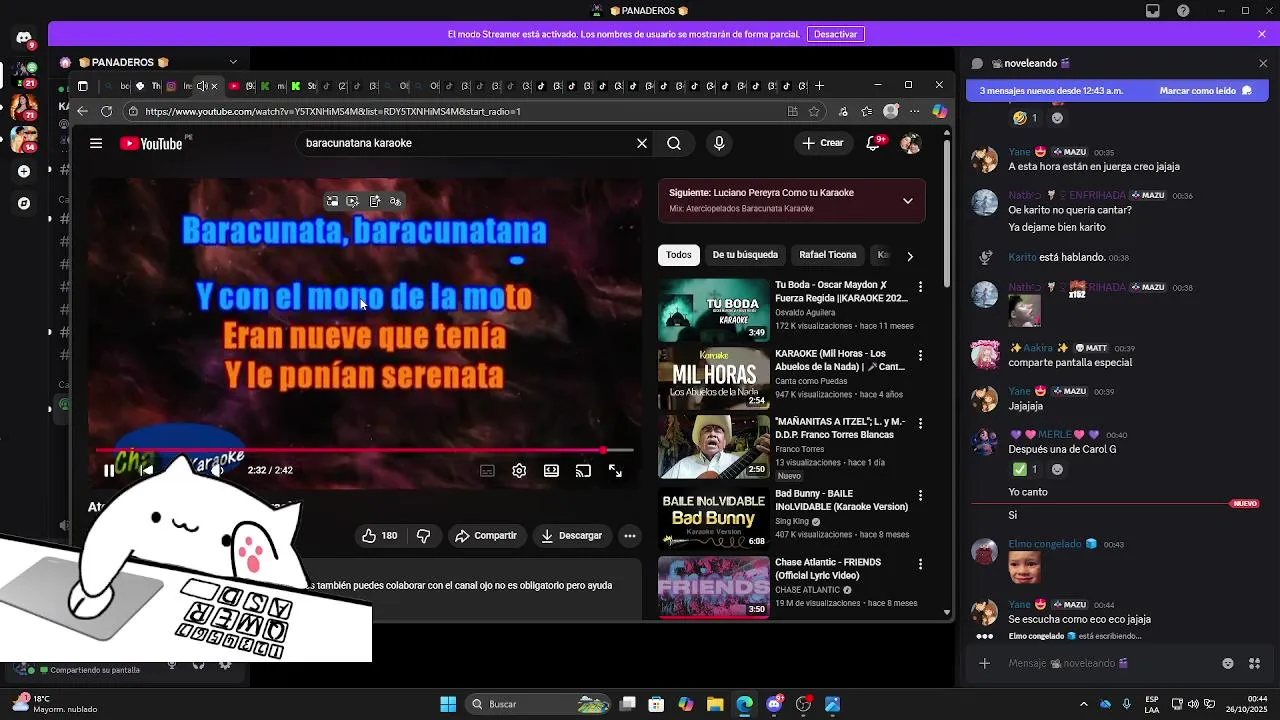Open Discord inbox icon in title bar
The height and width of the screenshot is (720, 1280).
pos(1153,11)
